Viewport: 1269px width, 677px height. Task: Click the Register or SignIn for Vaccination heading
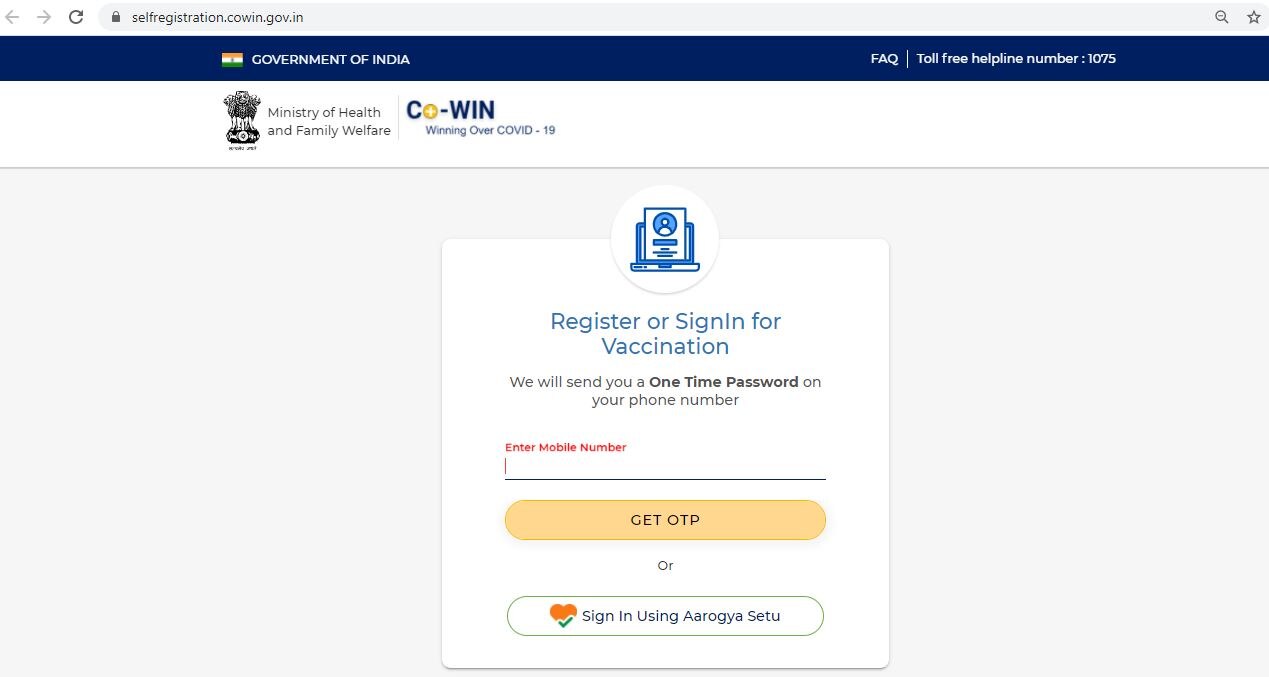click(665, 334)
